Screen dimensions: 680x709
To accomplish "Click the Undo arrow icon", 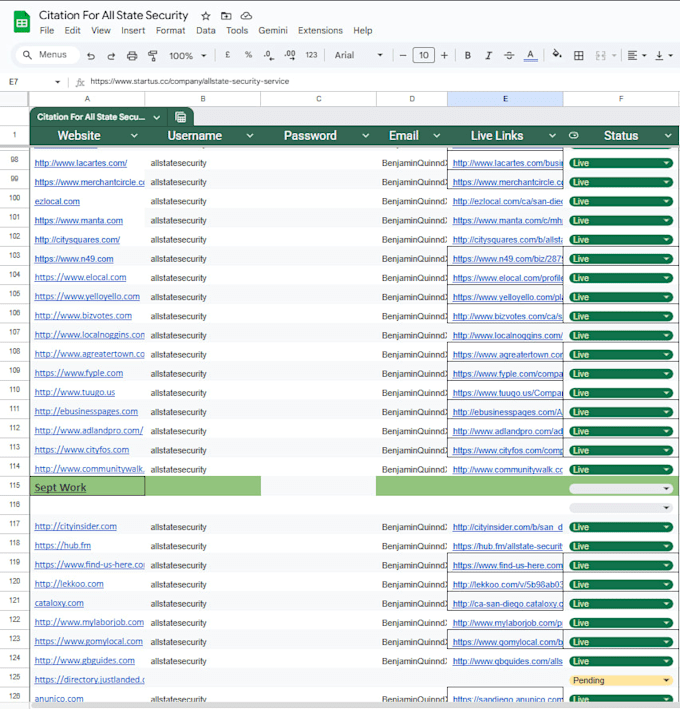I will 91,56.
